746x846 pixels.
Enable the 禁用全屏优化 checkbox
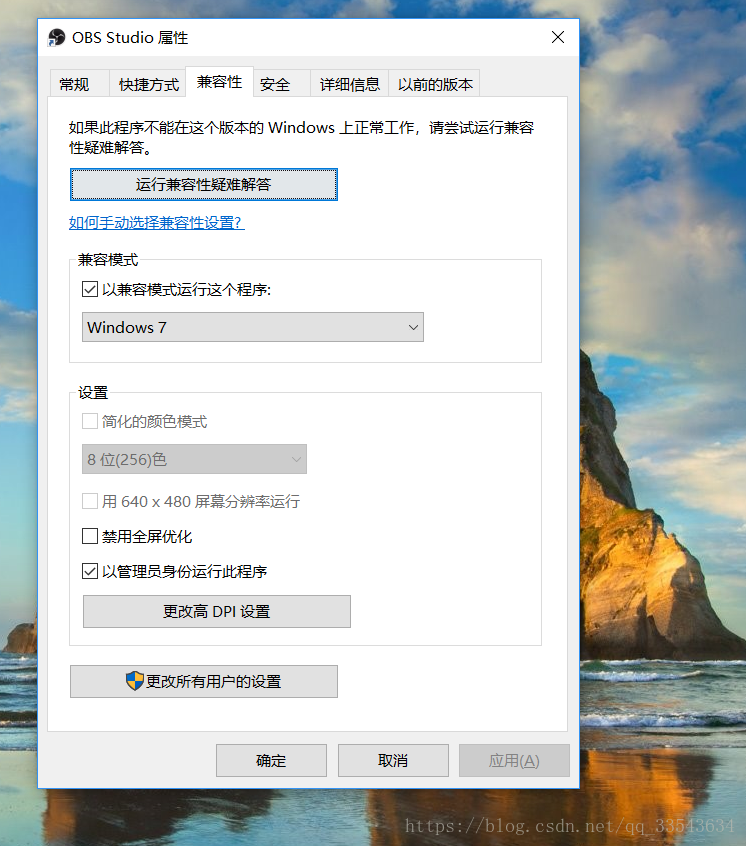90,536
